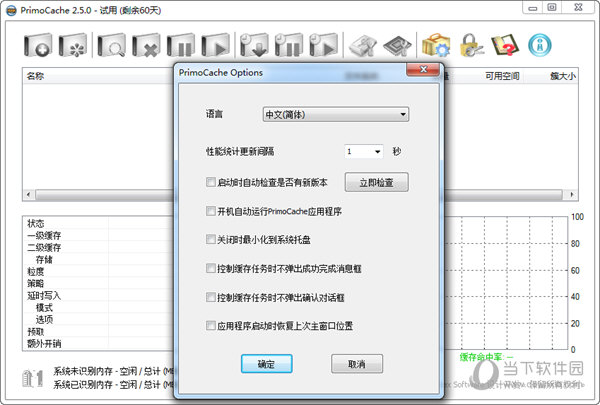Click the resume cache task icon

coord(215,46)
